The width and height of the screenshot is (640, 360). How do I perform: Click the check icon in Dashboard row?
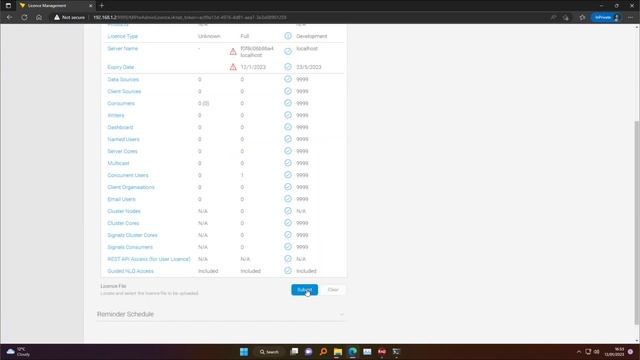pos(288,127)
